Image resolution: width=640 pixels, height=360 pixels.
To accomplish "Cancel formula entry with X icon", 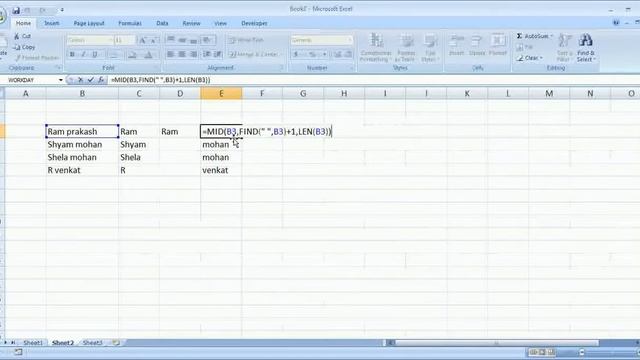I will tap(81, 80).
